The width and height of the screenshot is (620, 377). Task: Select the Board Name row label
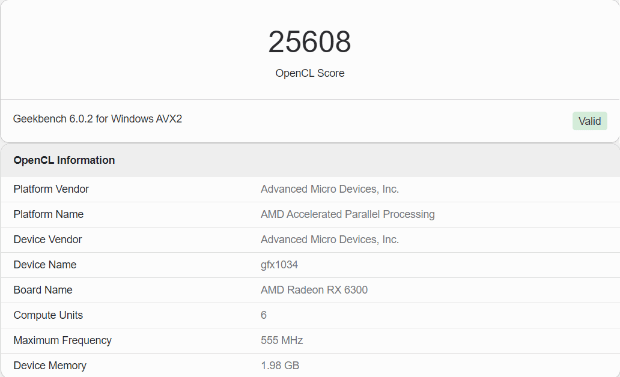pos(43,290)
